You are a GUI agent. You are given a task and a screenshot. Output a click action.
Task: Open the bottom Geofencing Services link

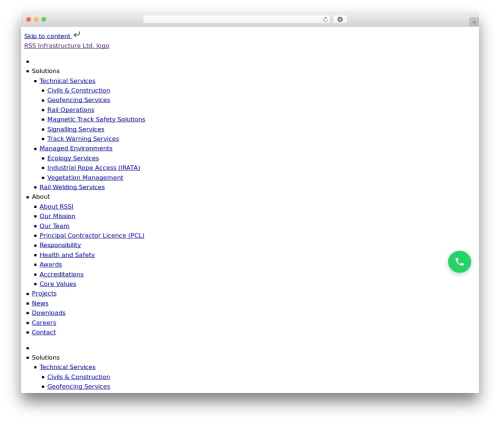coord(79,386)
